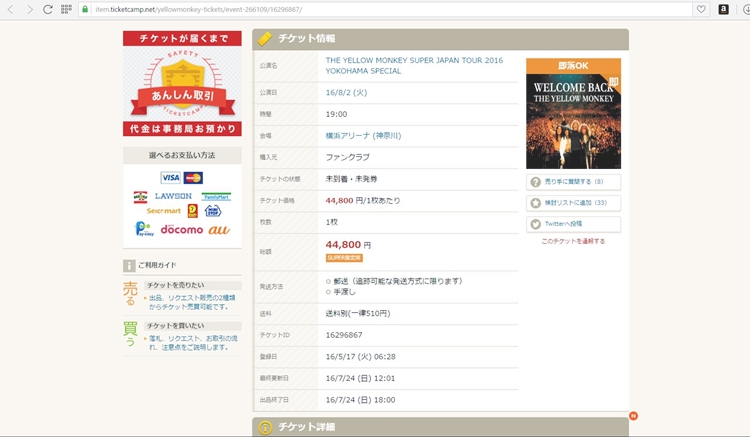Click the Twitterへ投稿 button
Viewport: 750px width, 437px height.
pos(573,224)
